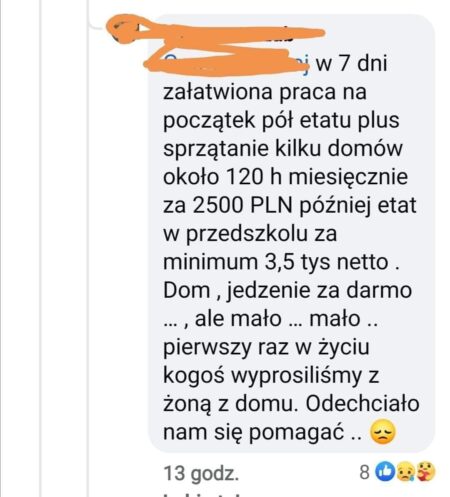Click the text pierwszy raz w życiu
This screenshot has width=450, height=497.
(x=266, y=347)
